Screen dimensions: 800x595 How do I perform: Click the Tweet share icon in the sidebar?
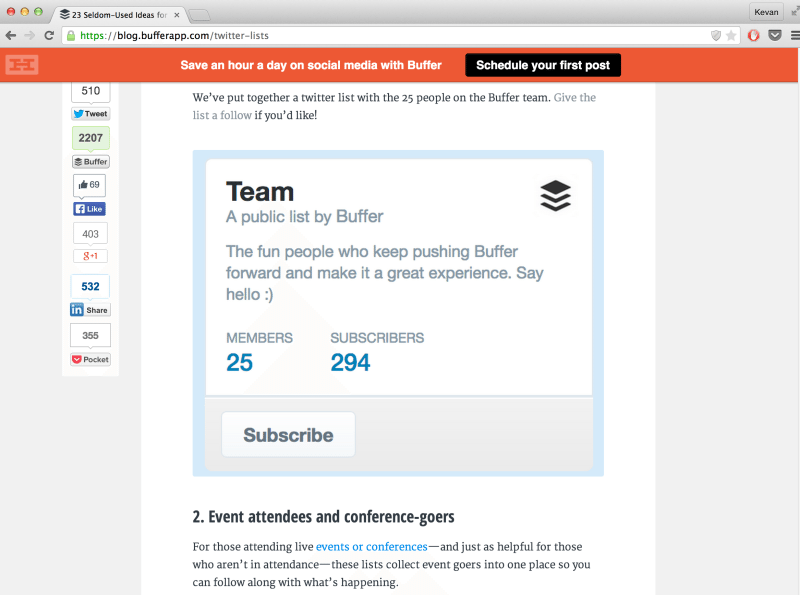pyautogui.click(x=89, y=113)
